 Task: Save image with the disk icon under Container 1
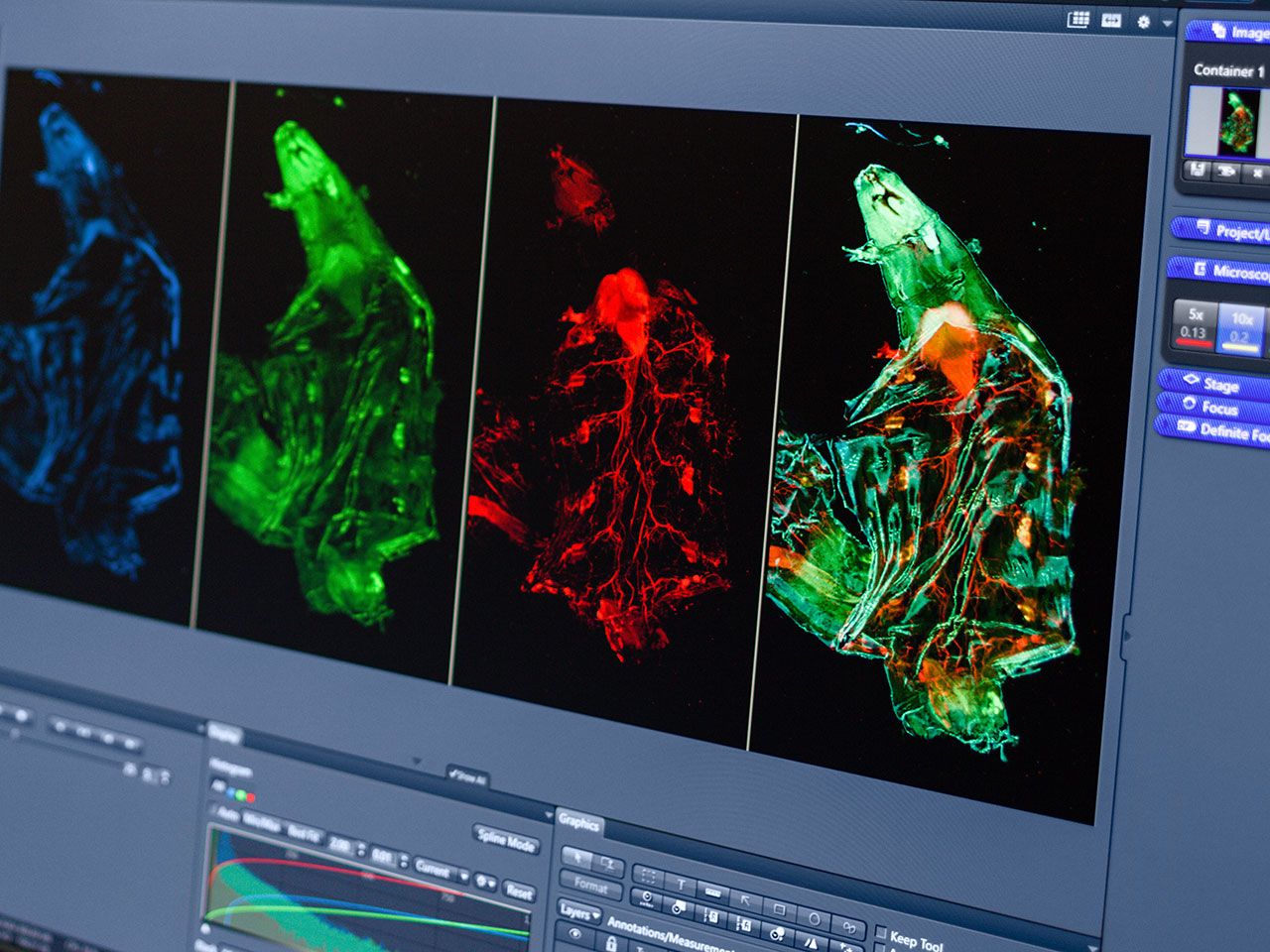[1199, 171]
